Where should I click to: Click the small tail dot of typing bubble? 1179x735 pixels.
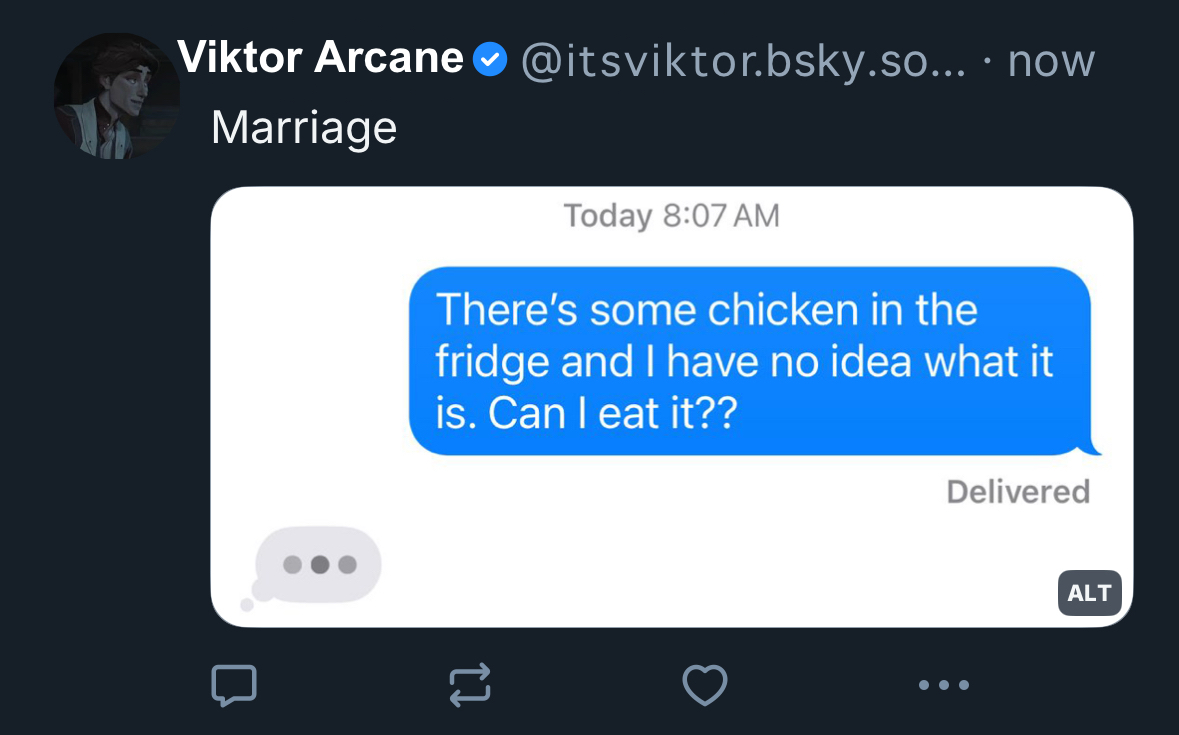(x=247, y=605)
